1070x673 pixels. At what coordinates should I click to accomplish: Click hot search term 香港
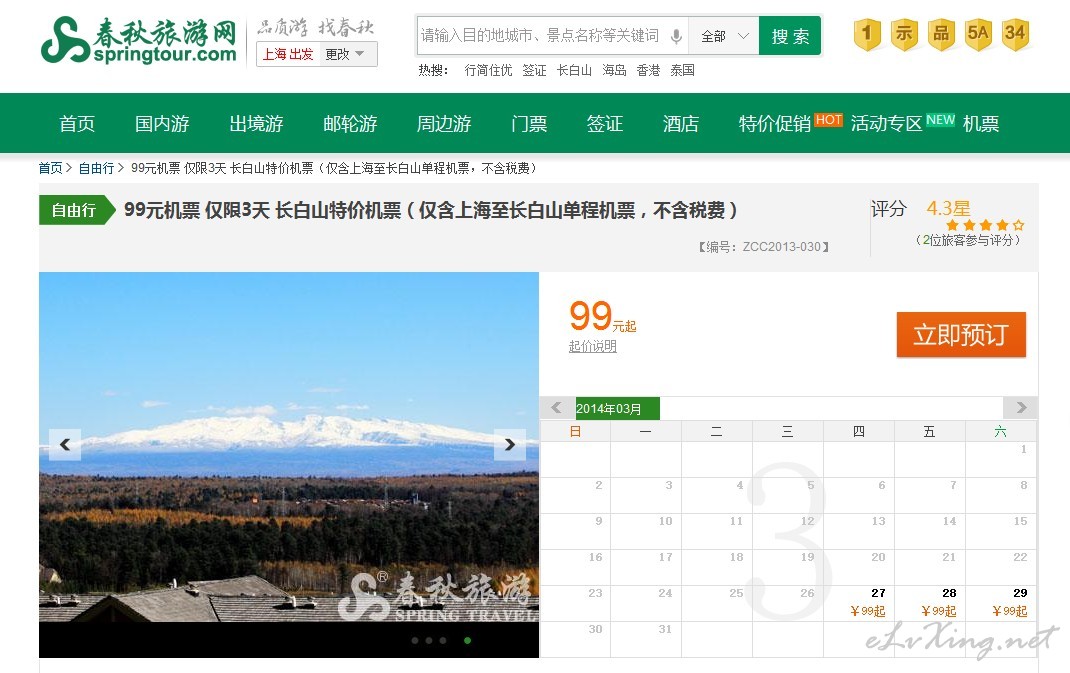coord(648,70)
